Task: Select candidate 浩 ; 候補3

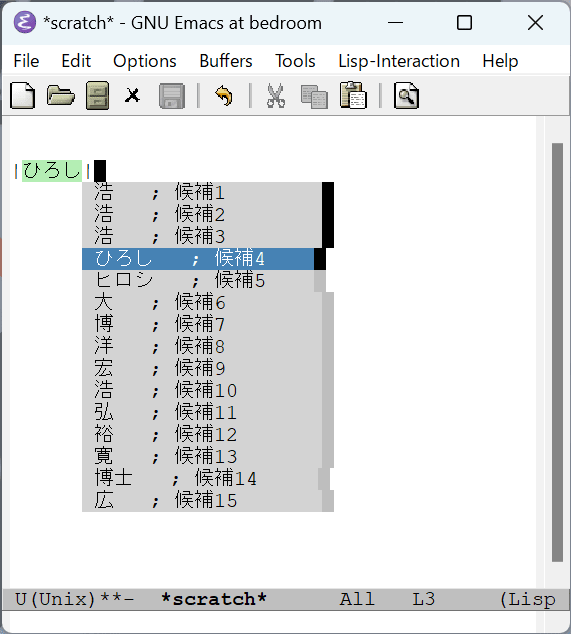Action: tap(202, 237)
